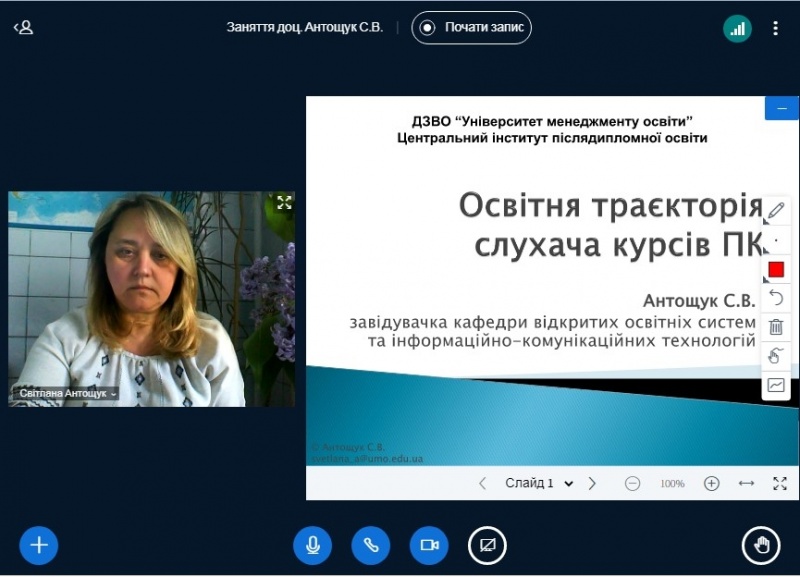Toggle the webcam sharing button
The width and height of the screenshot is (800, 577).
(429, 545)
